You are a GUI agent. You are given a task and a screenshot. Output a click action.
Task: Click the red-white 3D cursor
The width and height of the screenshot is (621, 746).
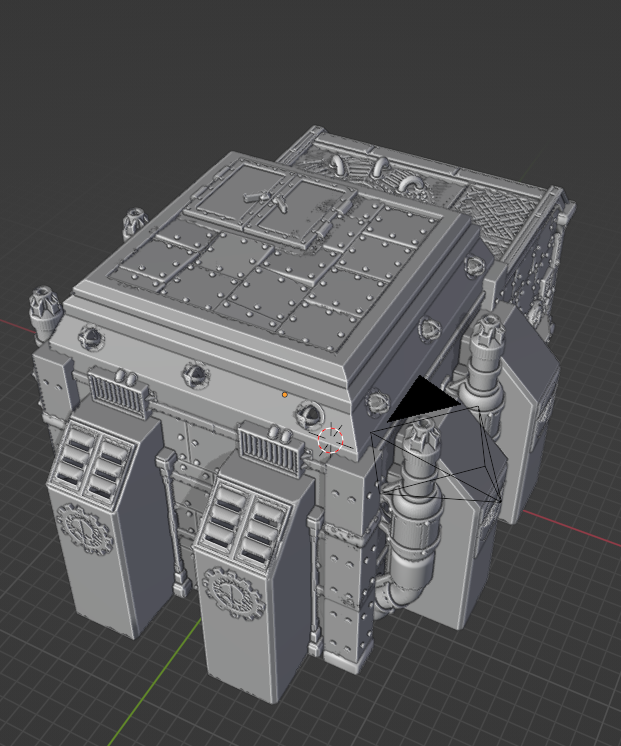[331, 440]
